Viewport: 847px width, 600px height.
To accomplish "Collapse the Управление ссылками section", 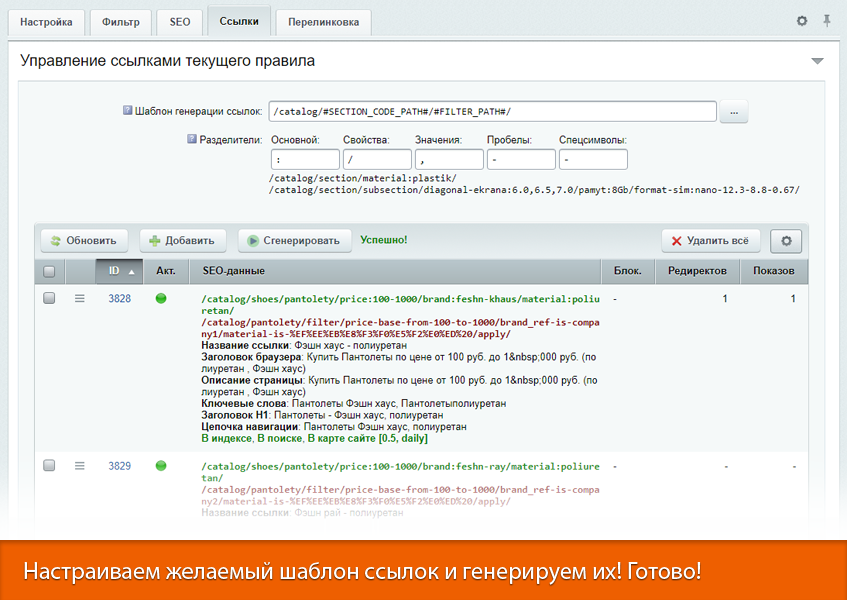I will point(817,61).
